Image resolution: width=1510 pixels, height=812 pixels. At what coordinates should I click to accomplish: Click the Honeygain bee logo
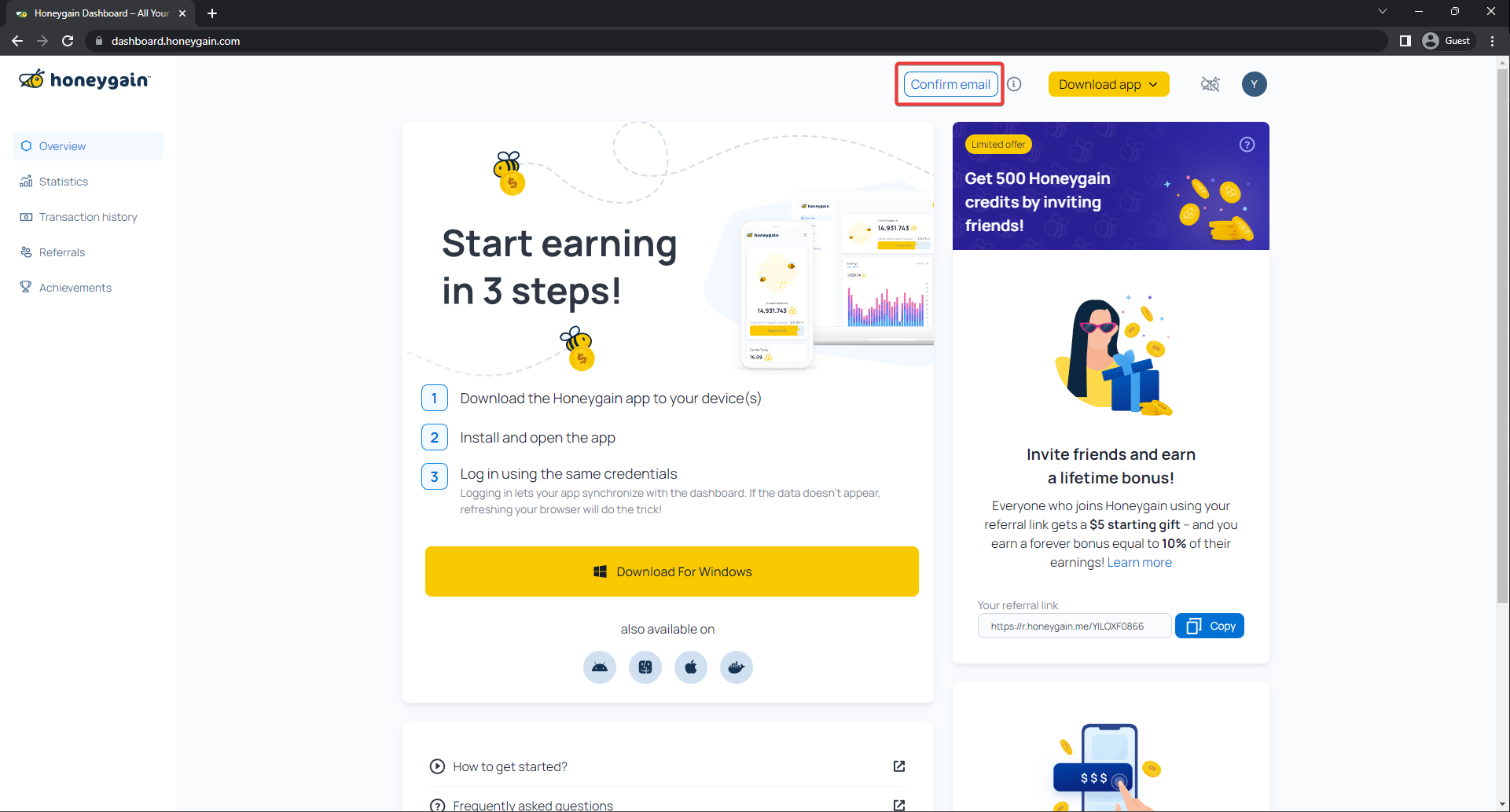tap(84, 79)
